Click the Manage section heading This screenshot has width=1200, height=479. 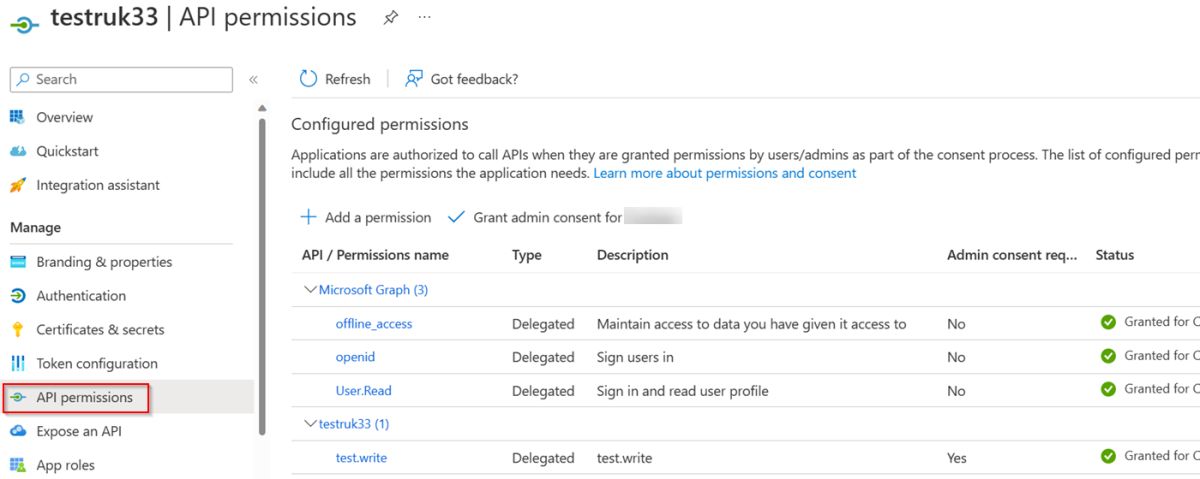(35, 228)
